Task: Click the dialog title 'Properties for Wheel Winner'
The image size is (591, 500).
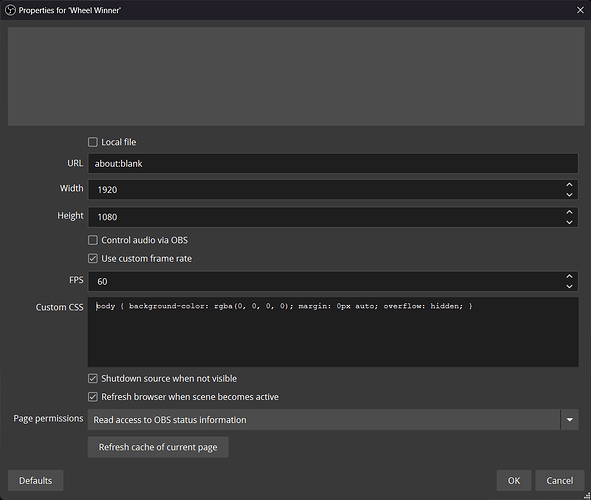Action: click(x=70, y=10)
